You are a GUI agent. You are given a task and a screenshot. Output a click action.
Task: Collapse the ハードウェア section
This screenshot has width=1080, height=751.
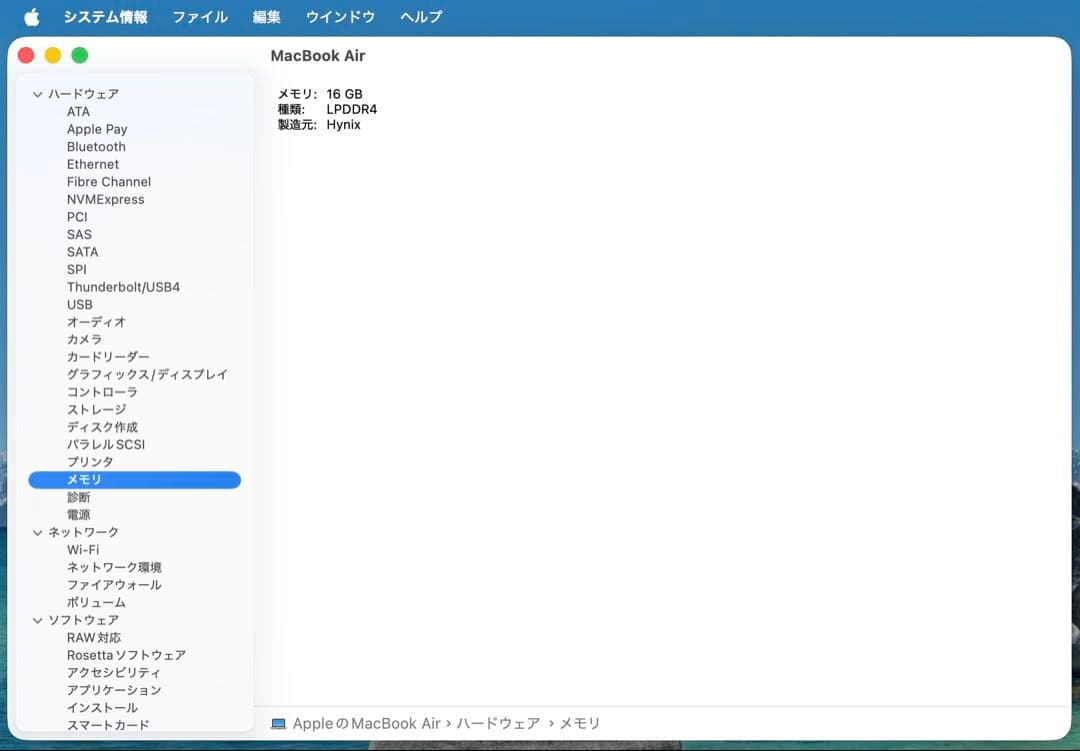click(38, 93)
